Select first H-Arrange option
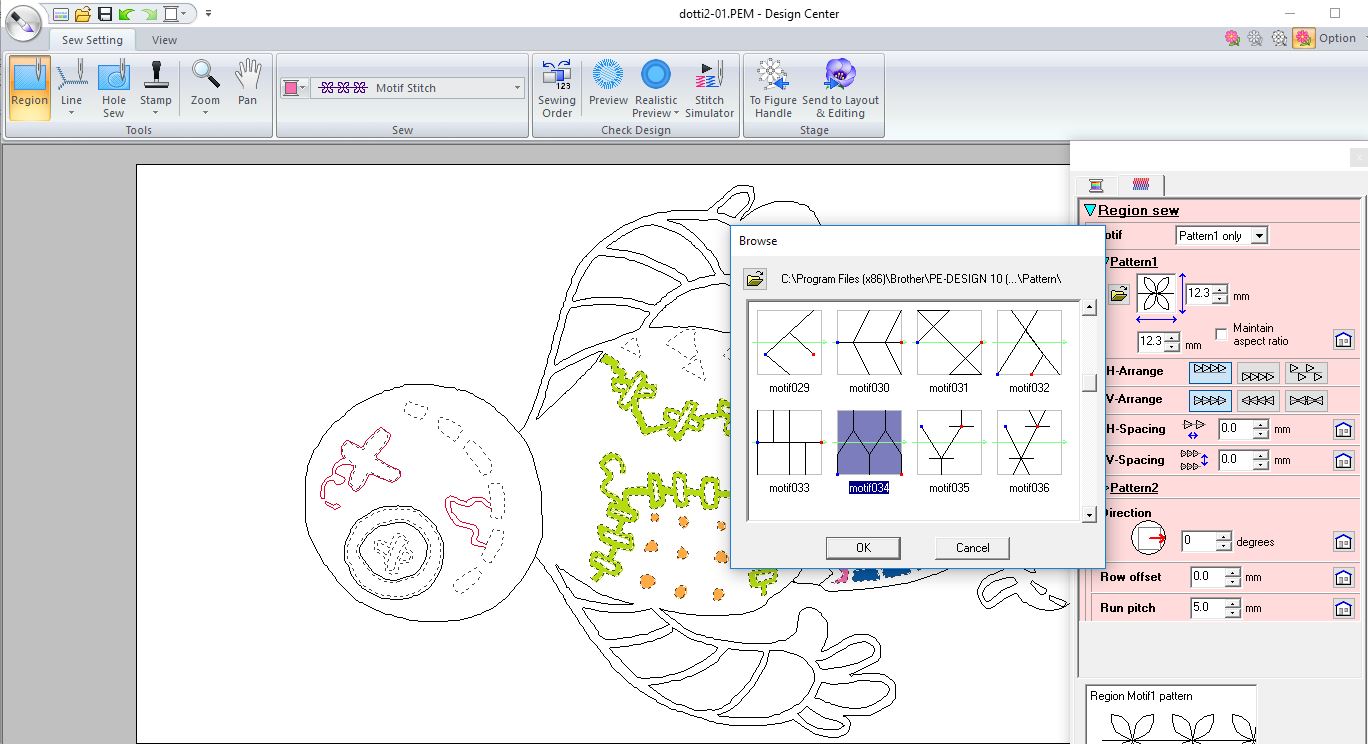 click(x=1210, y=372)
